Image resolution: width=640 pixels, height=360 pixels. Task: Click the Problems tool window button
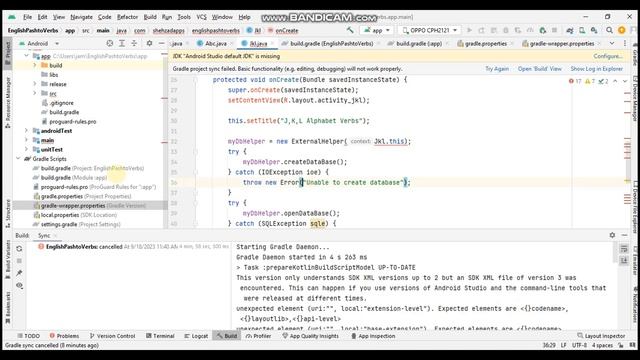pyautogui.click(x=64, y=336)
